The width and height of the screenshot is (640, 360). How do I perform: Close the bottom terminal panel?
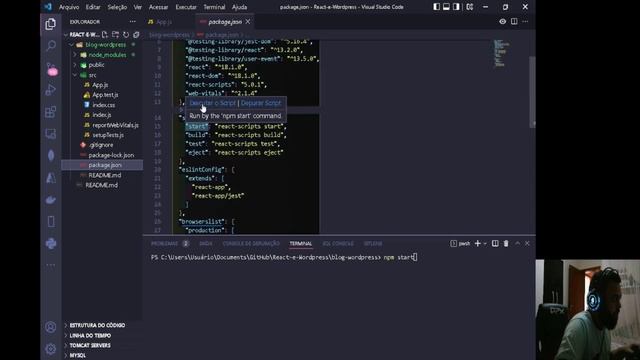click(x=527, y=244)
